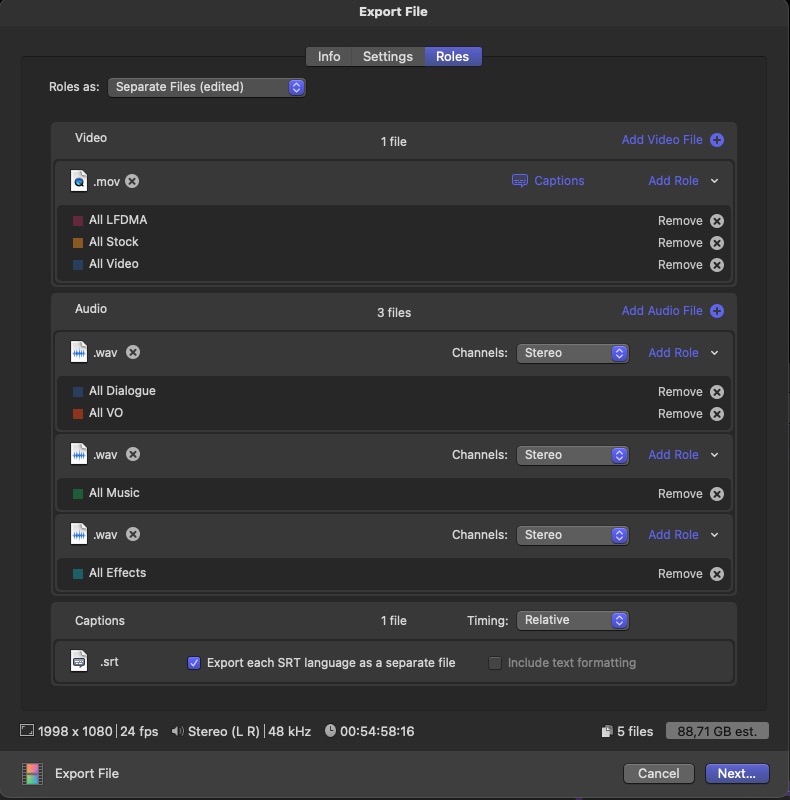The width and height of the screenshot is (790, 800).
Task: Click the remove icon for All LFDMA
Action: 716,221
